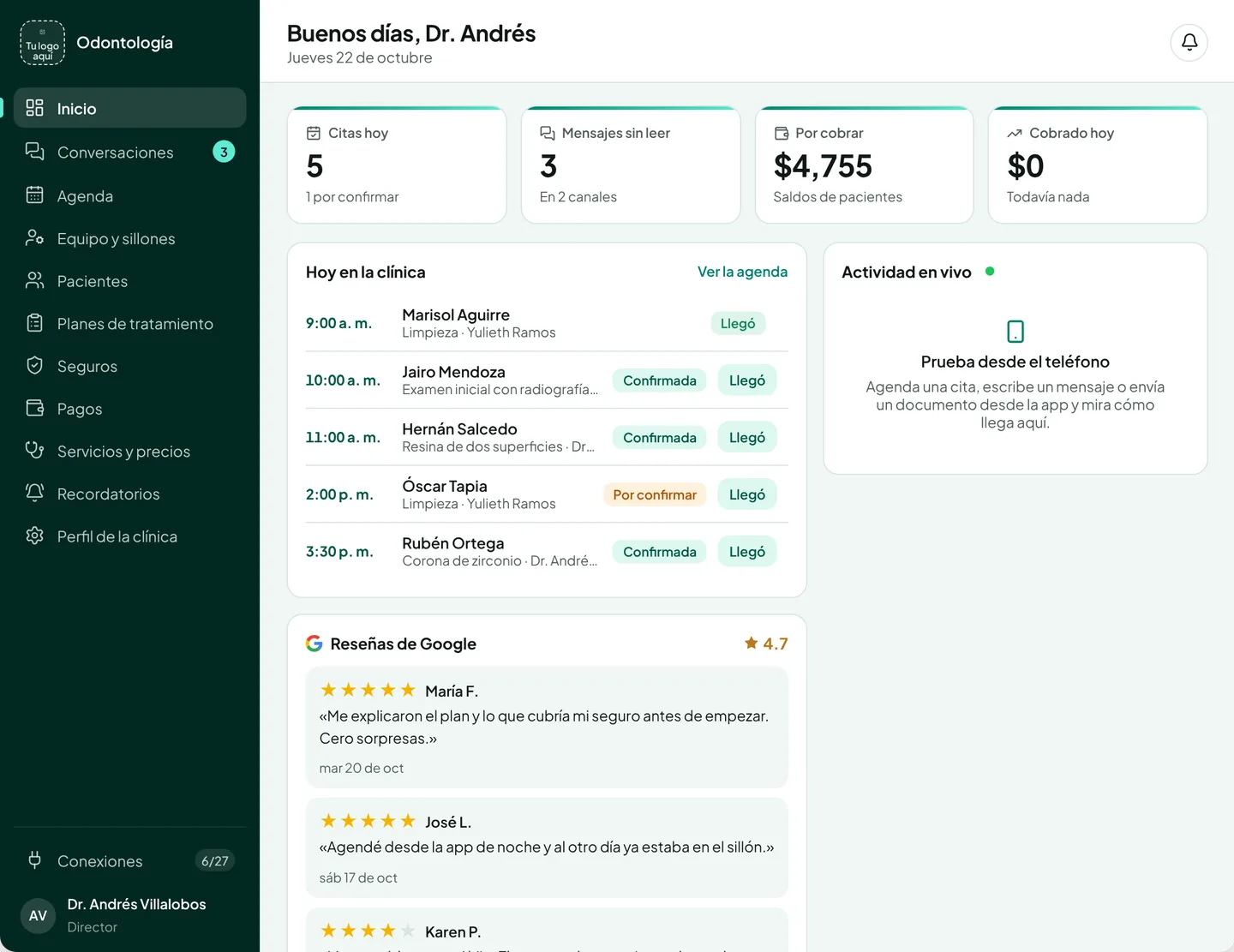Click Llegó for Hernán Salcedo

click(747, 437)
